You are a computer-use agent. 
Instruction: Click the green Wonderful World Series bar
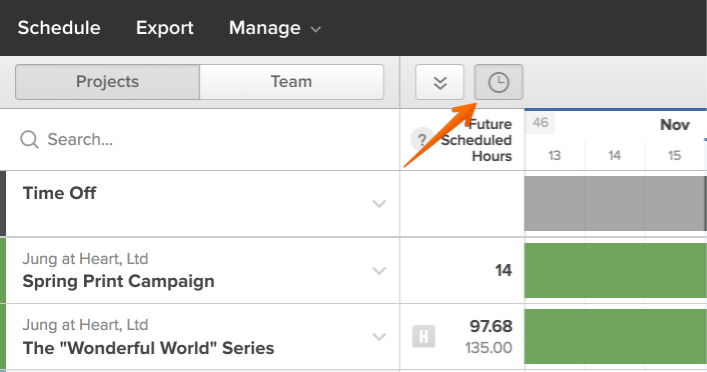tap(615, 336)
